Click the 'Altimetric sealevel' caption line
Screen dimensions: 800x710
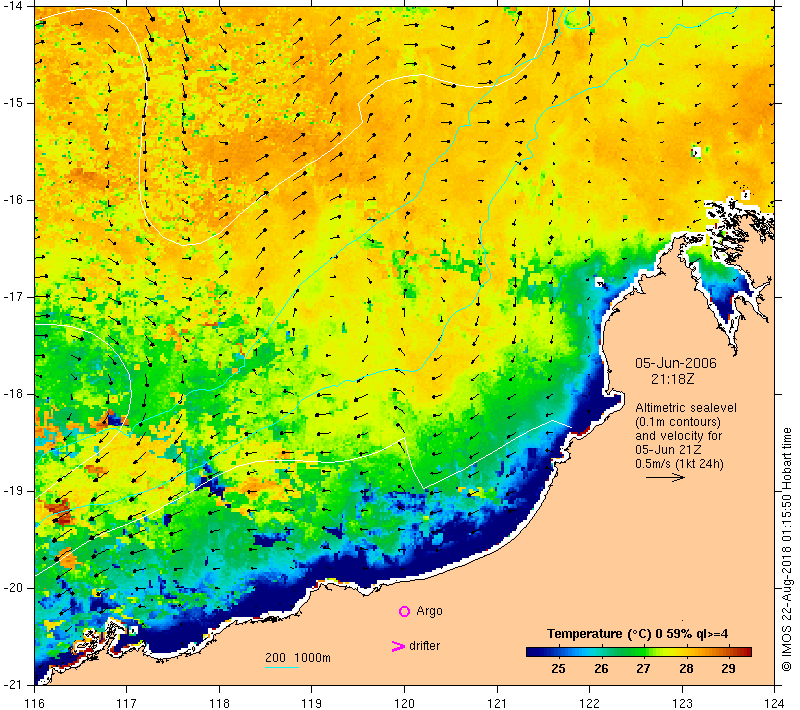coord(686,408)
